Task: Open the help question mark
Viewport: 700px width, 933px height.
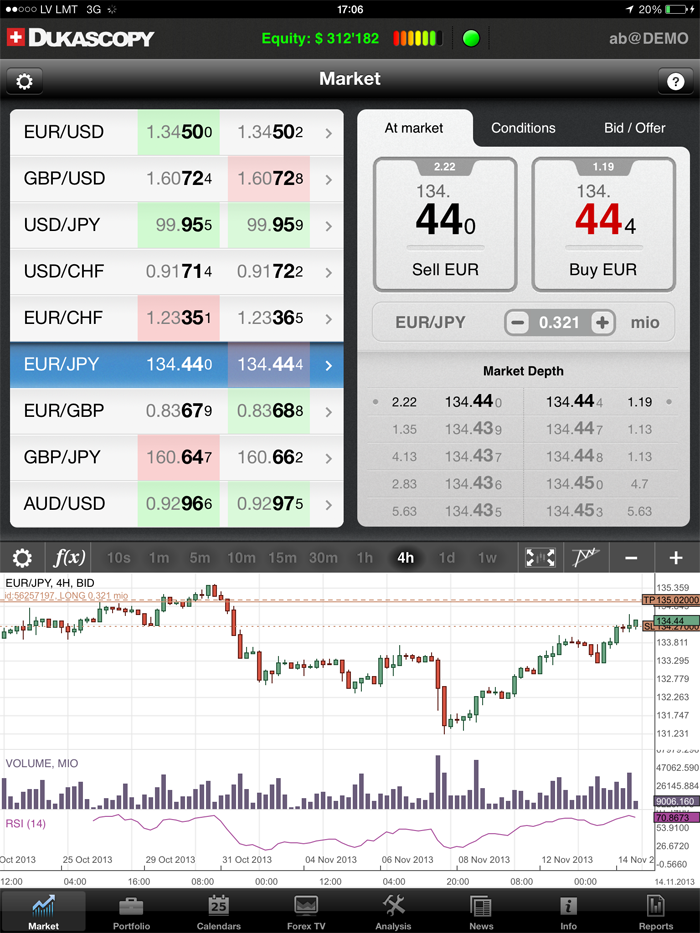Action: (675, 81)
